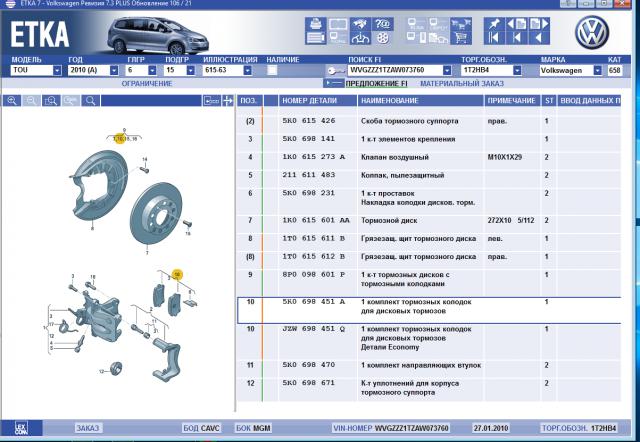Toggle the НАЛИЧИЕ checkbox
The width and height of the screenshot is (640, 442).
272,70
